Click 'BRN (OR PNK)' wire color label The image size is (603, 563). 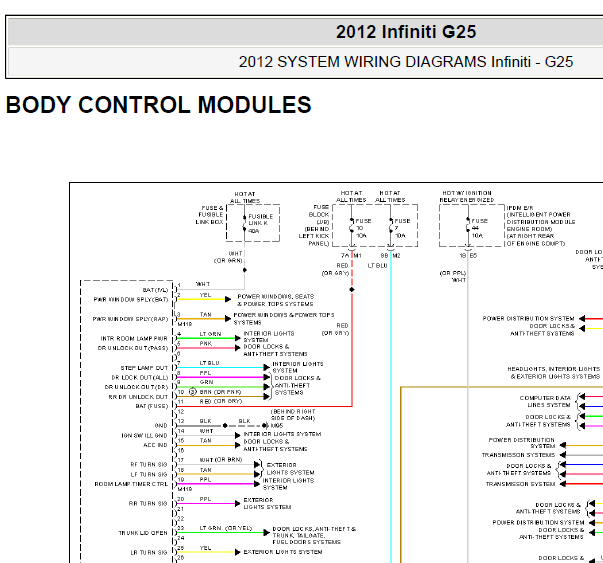(220, 392)
